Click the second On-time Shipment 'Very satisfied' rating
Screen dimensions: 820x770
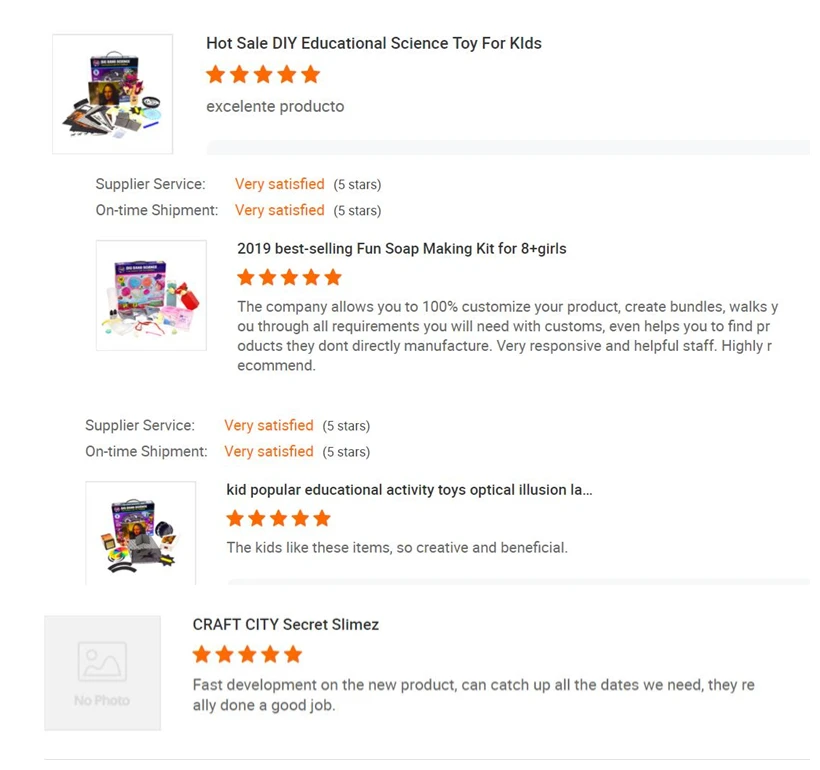click(x=268, y=451)
